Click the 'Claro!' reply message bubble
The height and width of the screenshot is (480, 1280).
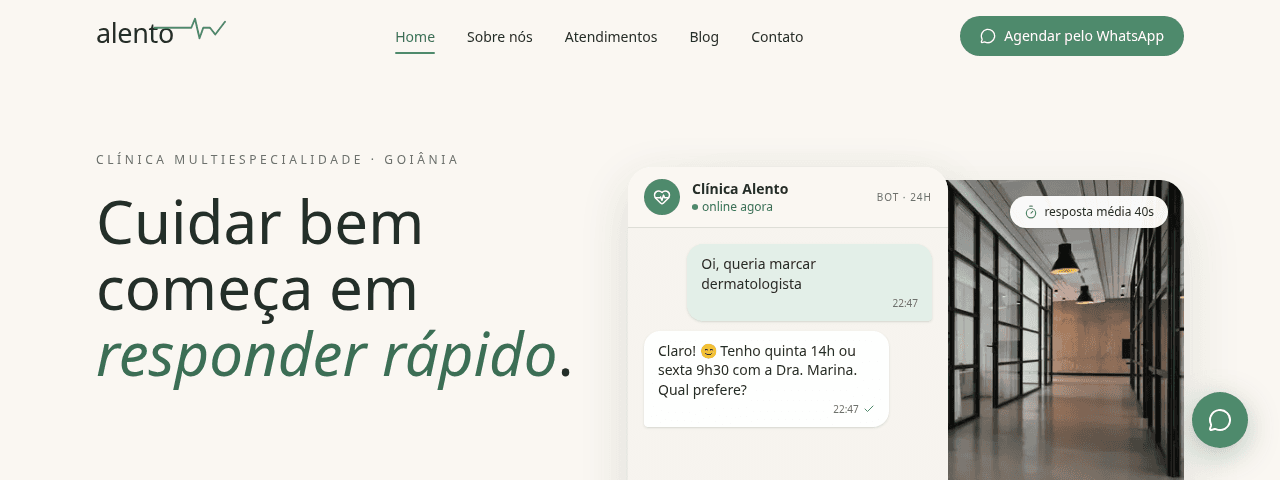tap(766, 379)
